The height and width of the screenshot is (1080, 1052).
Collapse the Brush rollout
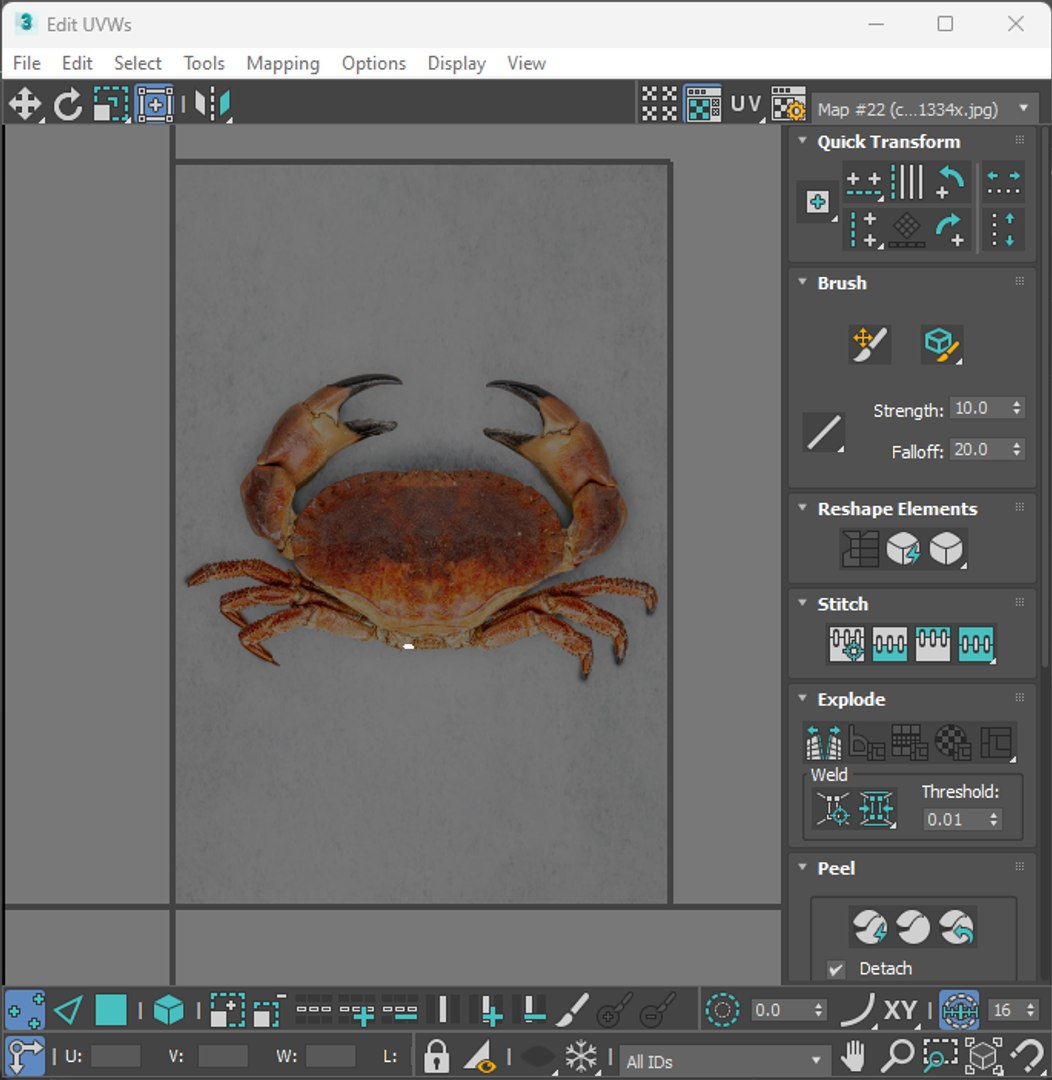pos(802,282)
